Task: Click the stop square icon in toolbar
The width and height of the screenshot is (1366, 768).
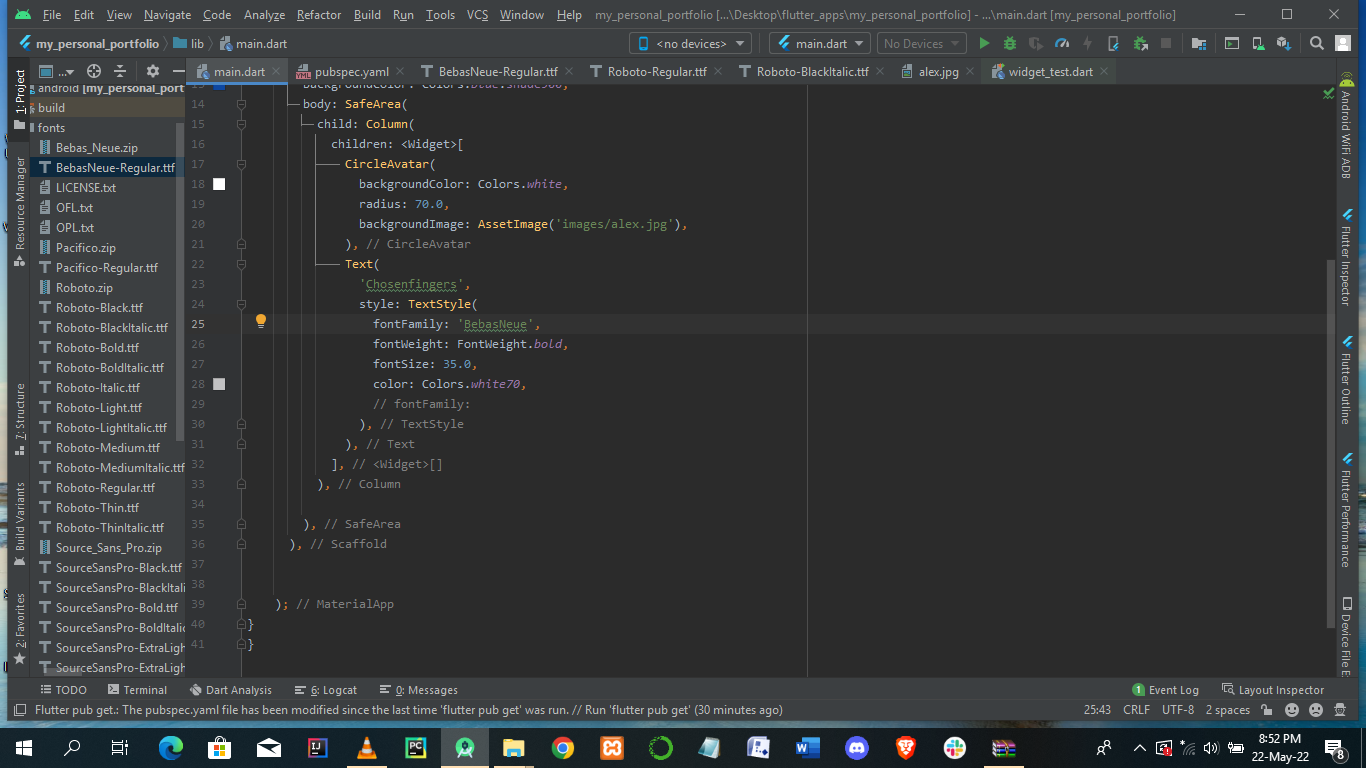Action: pos(1165,44)
